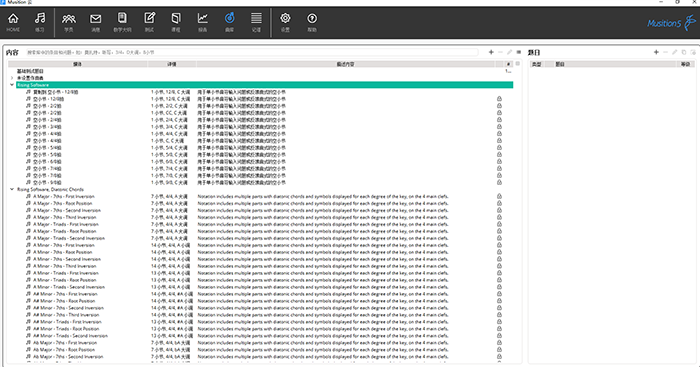Collapse the highlighted Rising Software group
Screen dimensions: 700x367
tap(12, 85)
